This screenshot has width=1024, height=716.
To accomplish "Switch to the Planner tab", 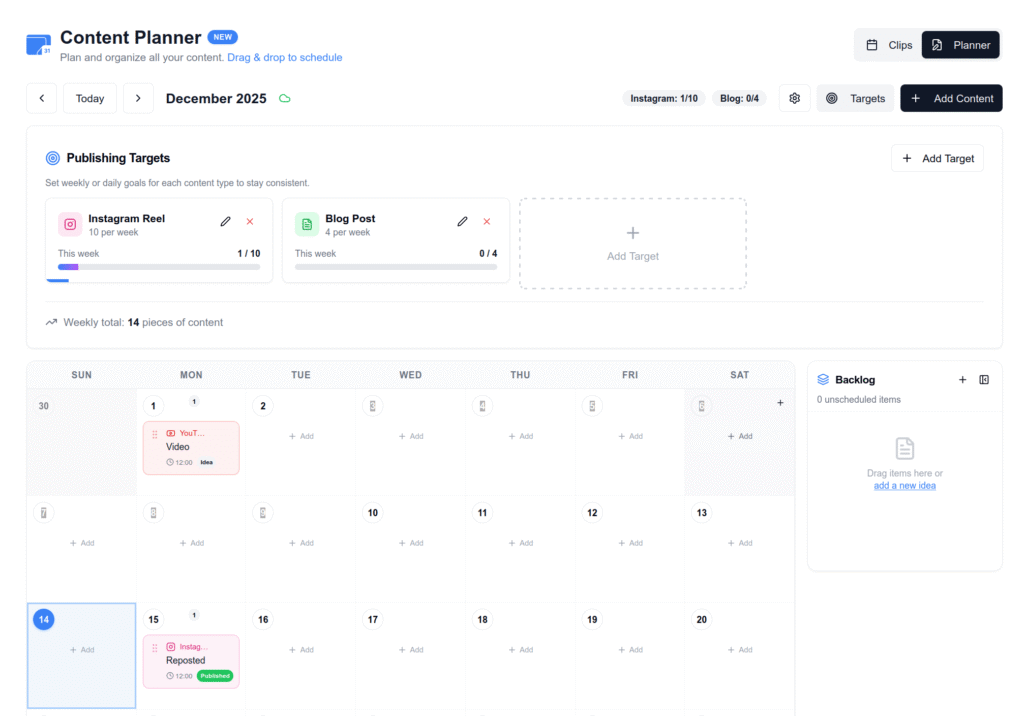I will tap(960, 44).
